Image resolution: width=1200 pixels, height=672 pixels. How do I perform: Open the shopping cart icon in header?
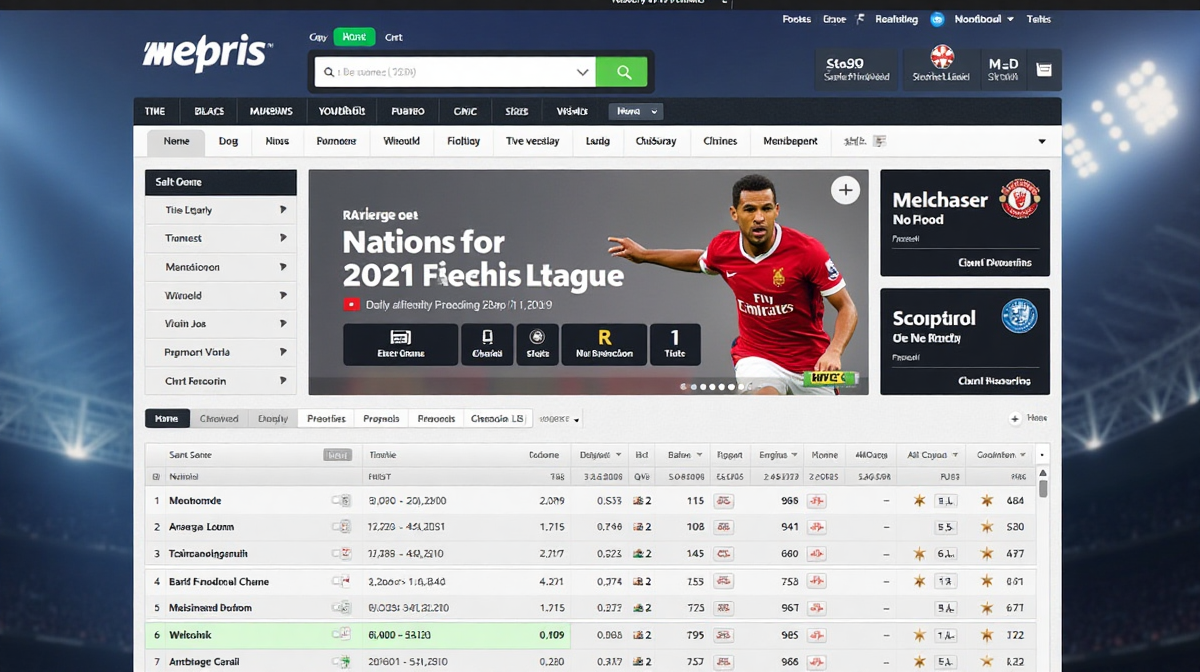(x=1044, y=70)
